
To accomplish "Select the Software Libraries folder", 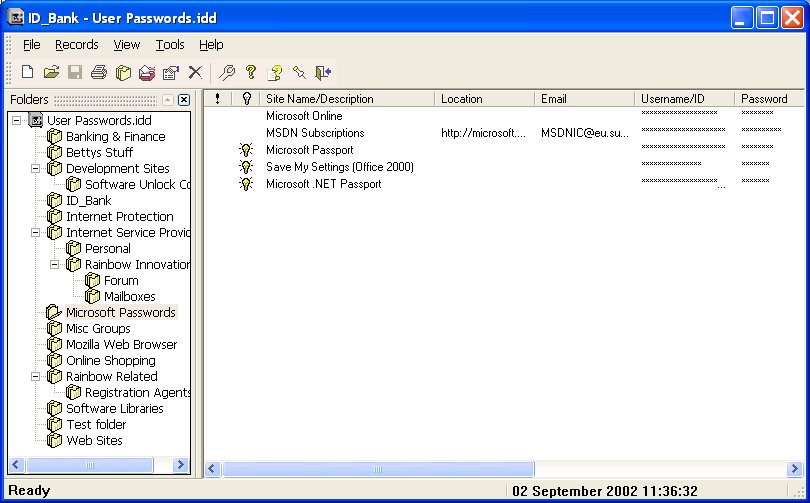I will coord(115,408).
